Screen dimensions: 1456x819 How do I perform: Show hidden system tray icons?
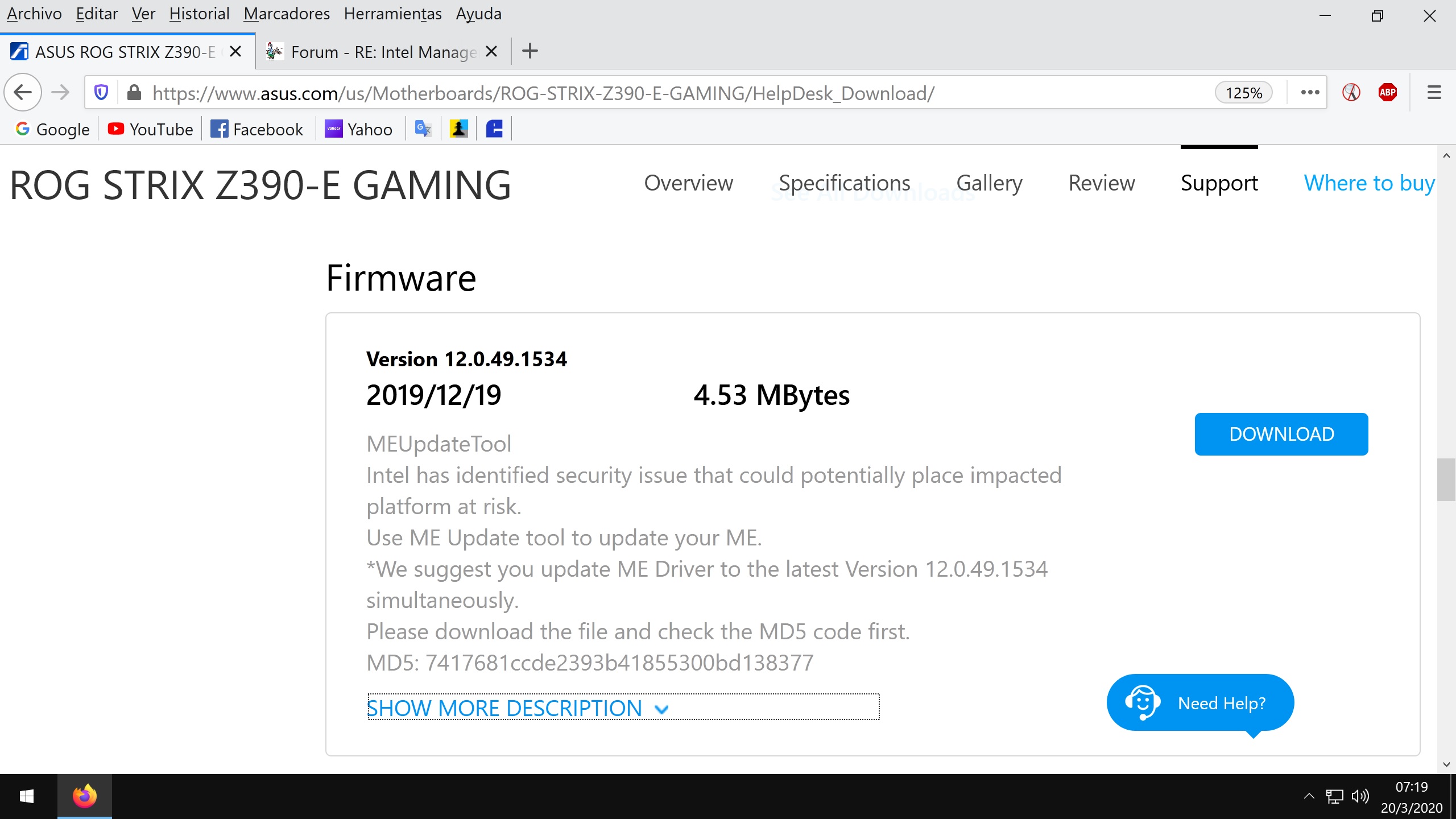point(1309,796)
